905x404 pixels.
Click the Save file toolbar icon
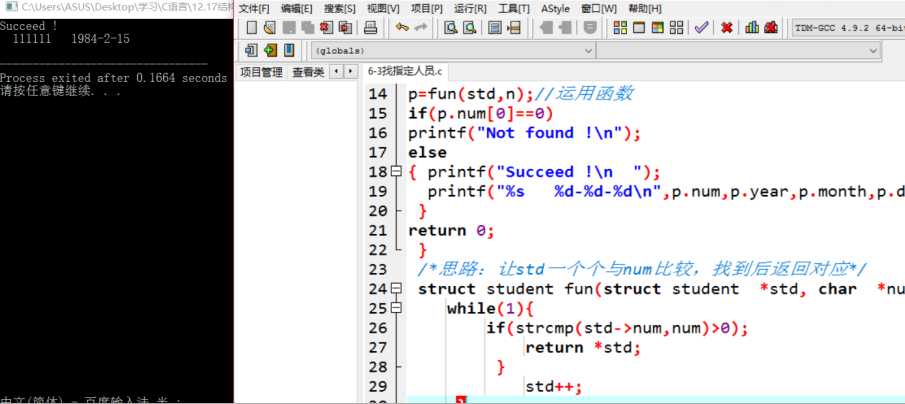coord(289,28)
